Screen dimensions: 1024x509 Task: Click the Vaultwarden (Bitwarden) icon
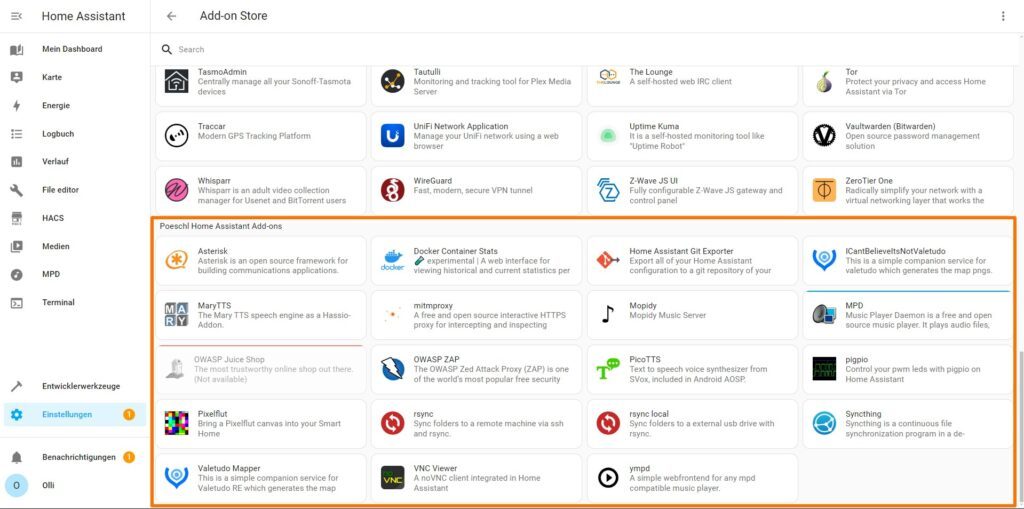click(824, 136)
